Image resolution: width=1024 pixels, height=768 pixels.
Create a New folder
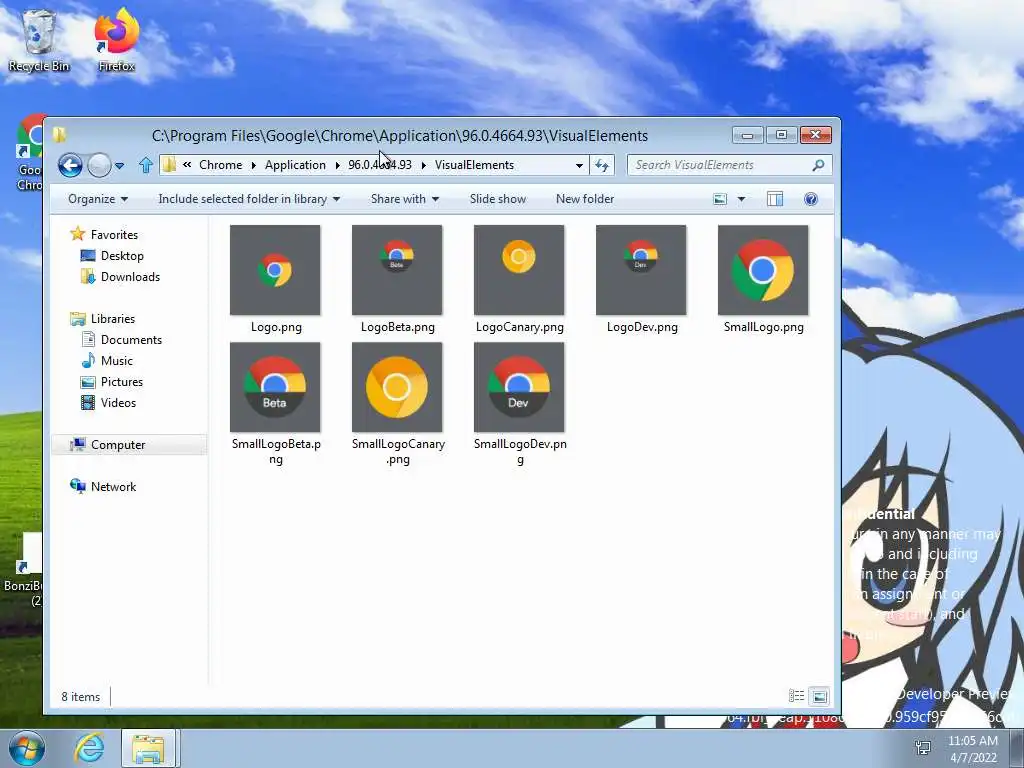[585, 199]
